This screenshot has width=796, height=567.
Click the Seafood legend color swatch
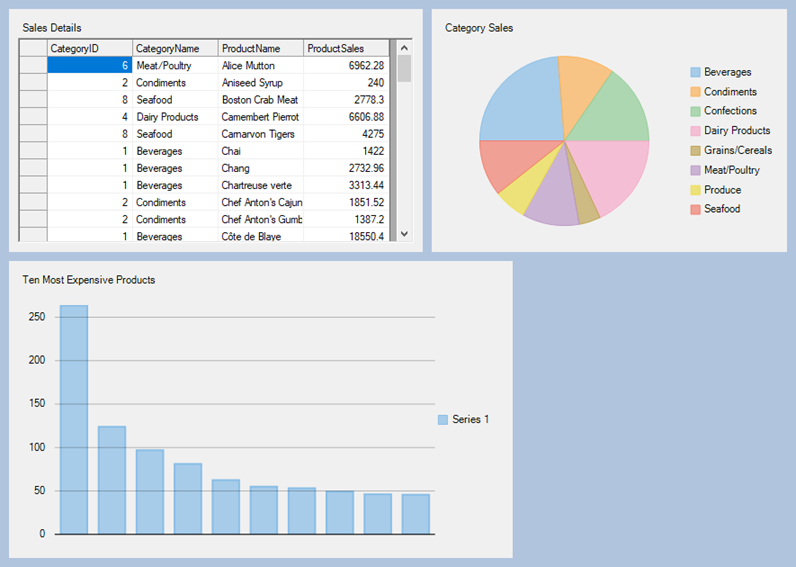point(695,209)
